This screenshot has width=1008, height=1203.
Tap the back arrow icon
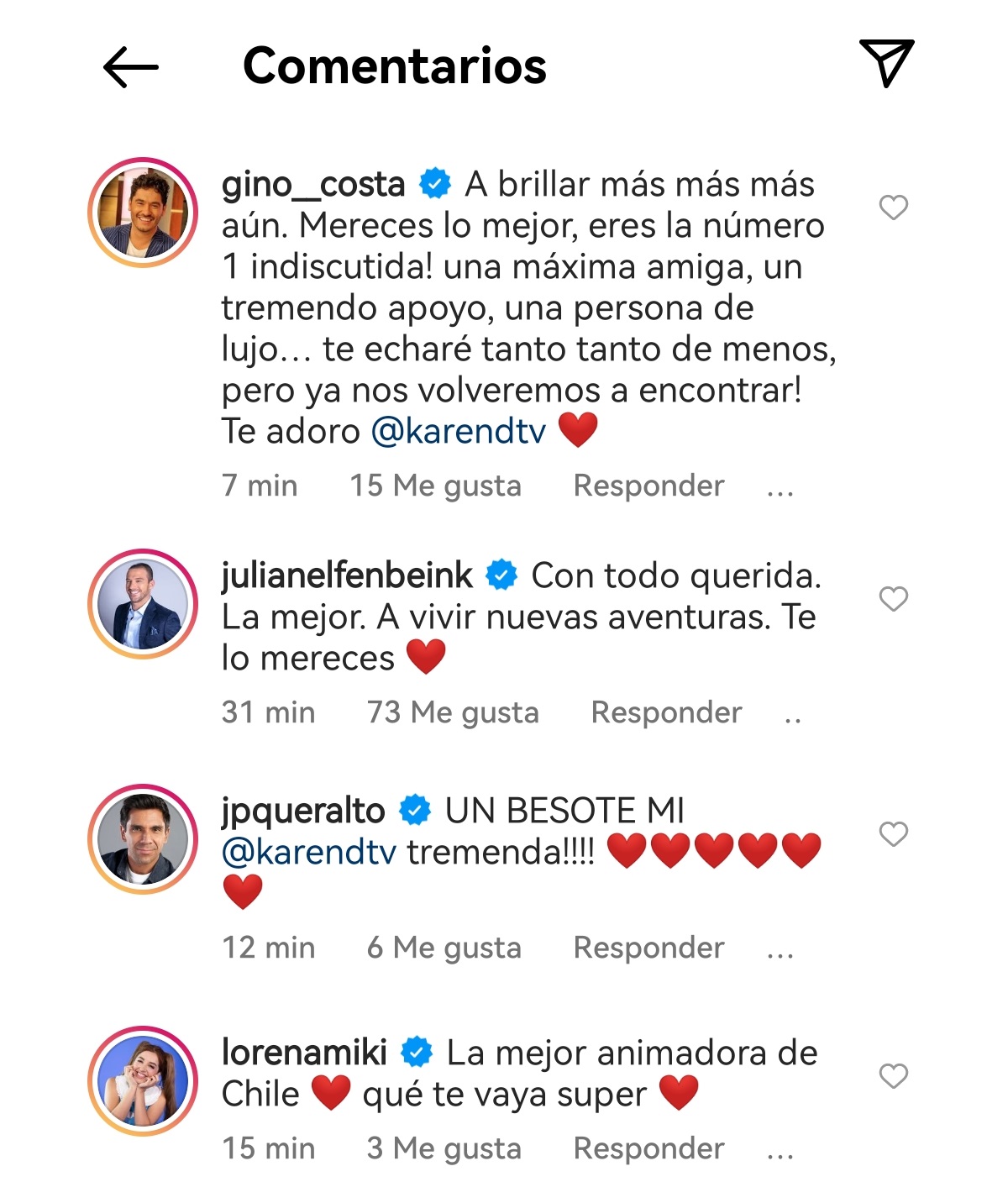(130, 66)
